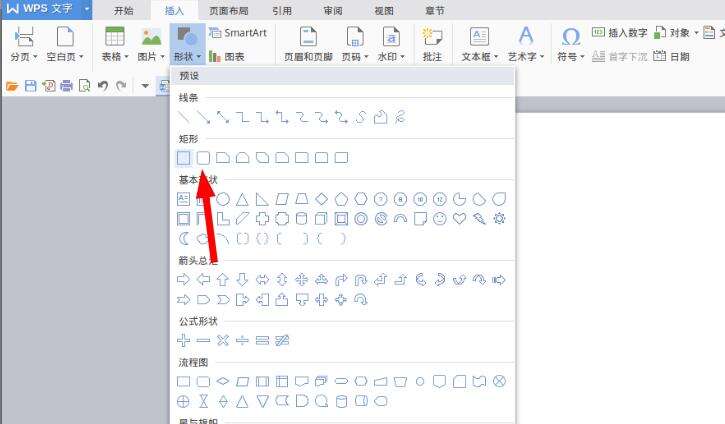Screen dimensions: 725x424
Task: Click the save icon in quick toolbar
Action: click(x=31, y=86)
